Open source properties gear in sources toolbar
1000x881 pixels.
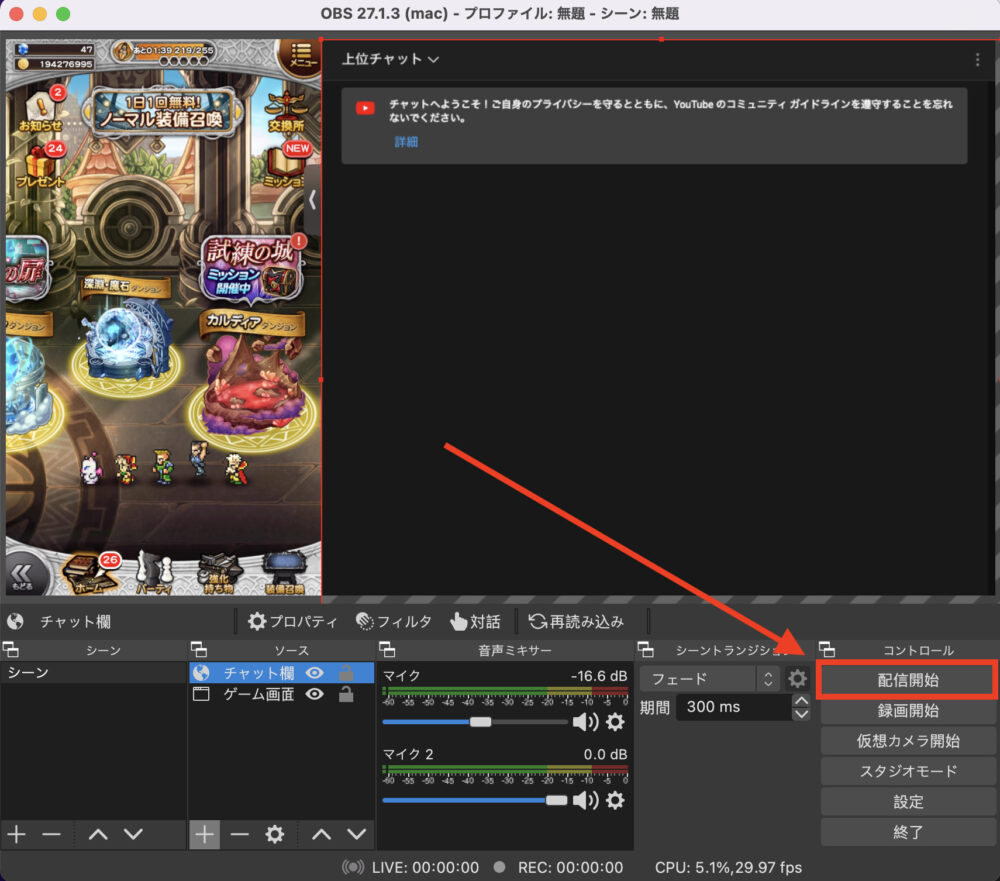coord(274,834)
